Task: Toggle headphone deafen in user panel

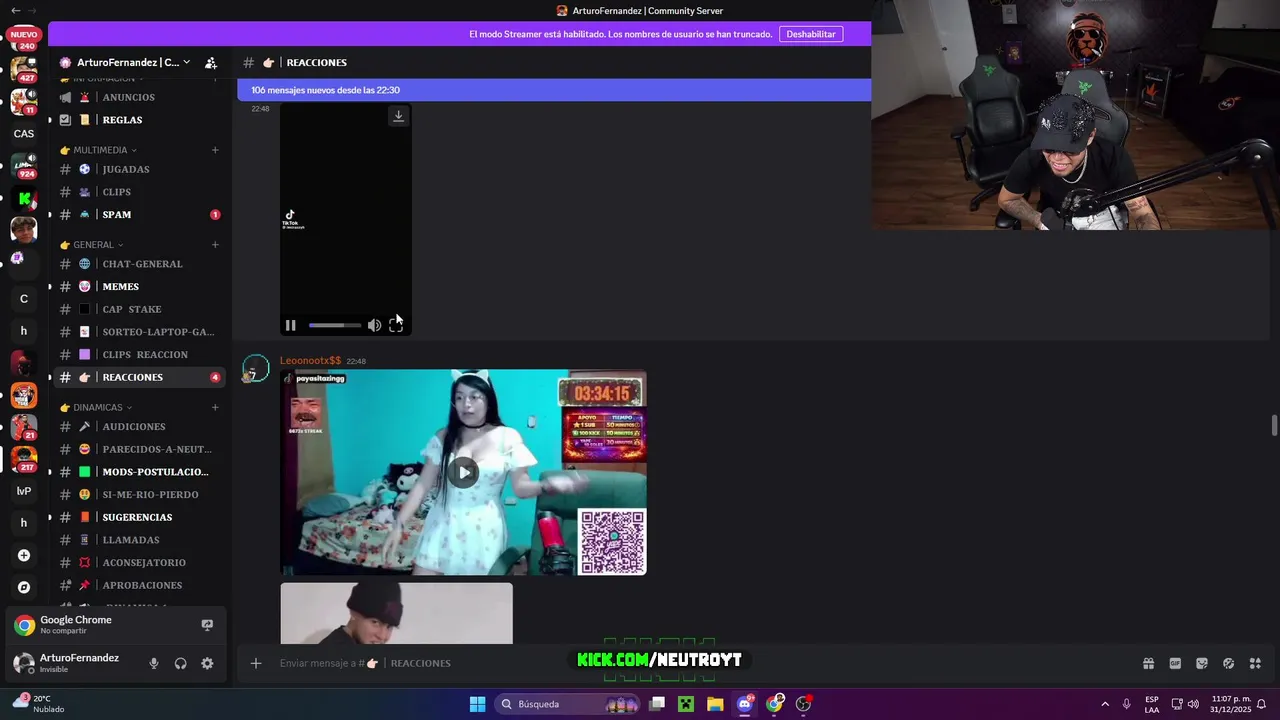Action: pos(180,663)
